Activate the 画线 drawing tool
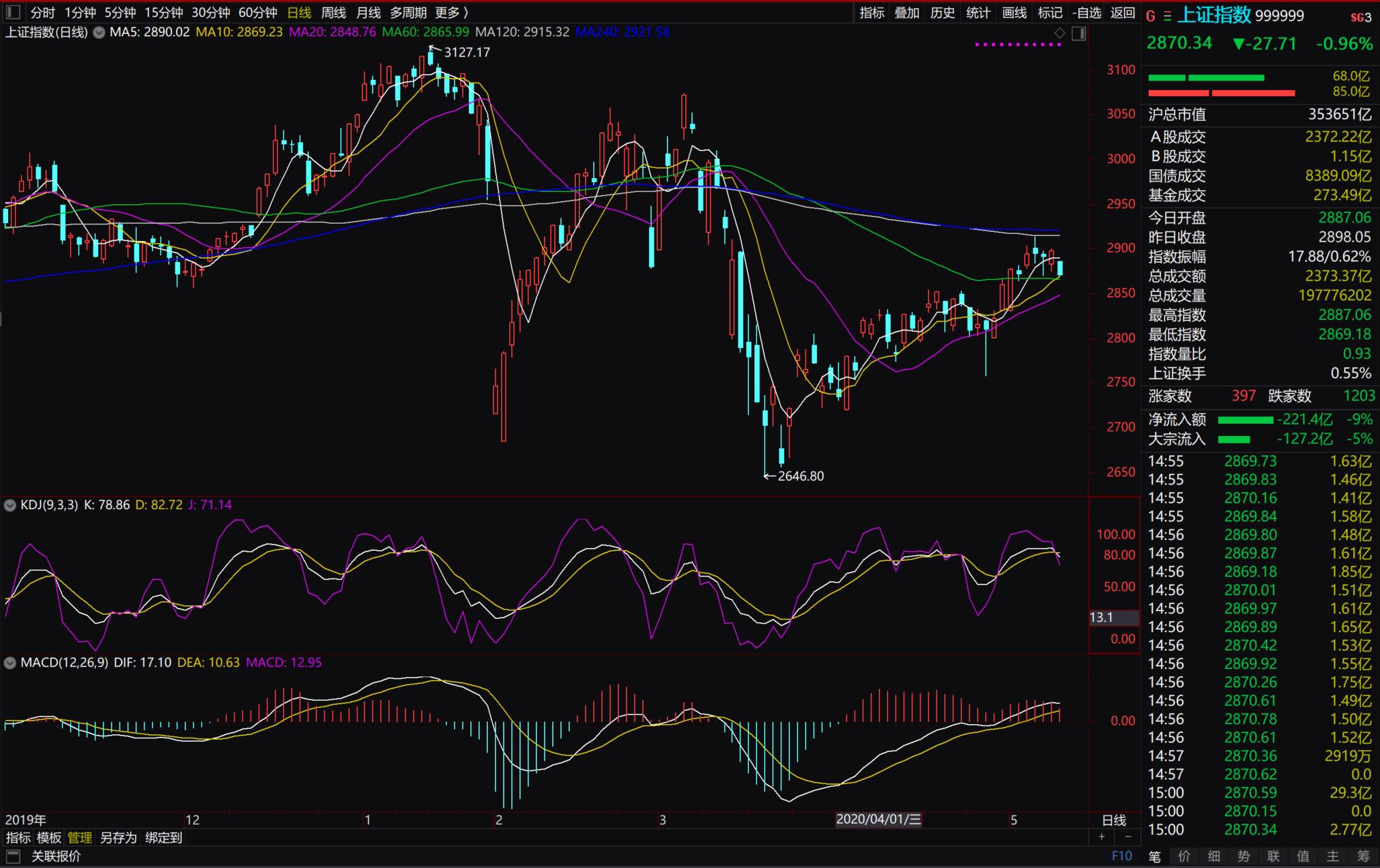Image resolution: width=1380 pixels, height=868 pixels. click(x=1014, y=12)
